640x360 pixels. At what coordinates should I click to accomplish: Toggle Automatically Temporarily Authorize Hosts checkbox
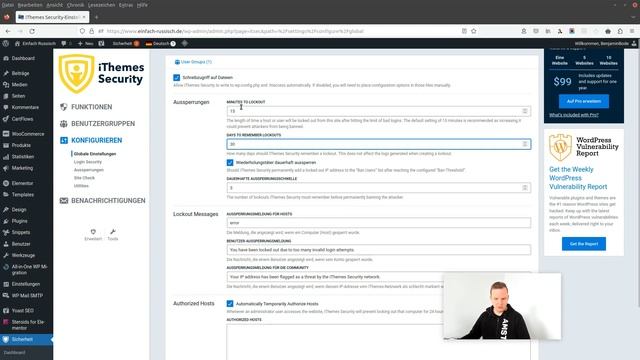click(230, 304)
